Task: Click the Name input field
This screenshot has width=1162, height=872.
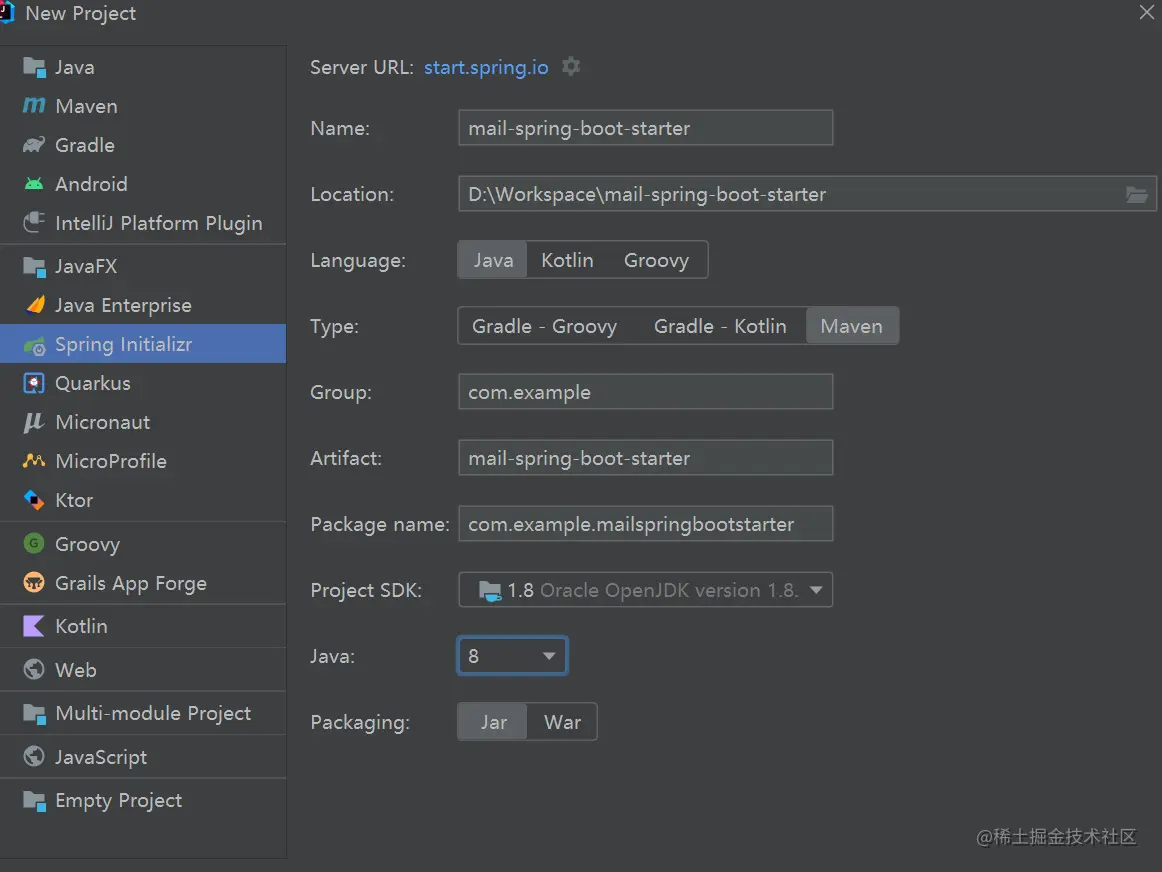Action: coord(645,128)
